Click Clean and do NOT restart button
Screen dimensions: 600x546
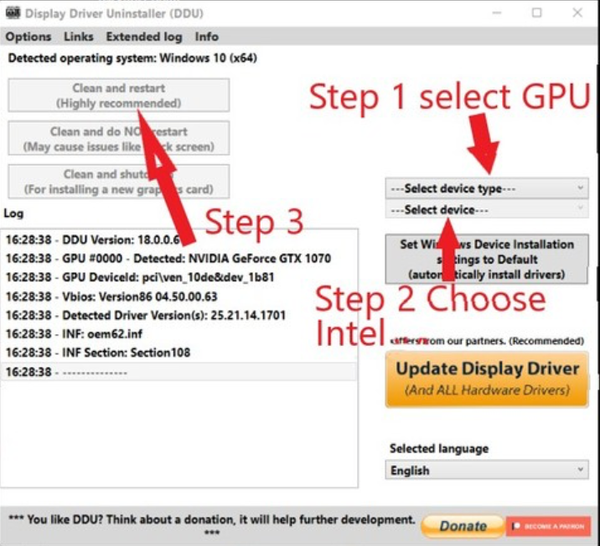(x=119, y=139)
